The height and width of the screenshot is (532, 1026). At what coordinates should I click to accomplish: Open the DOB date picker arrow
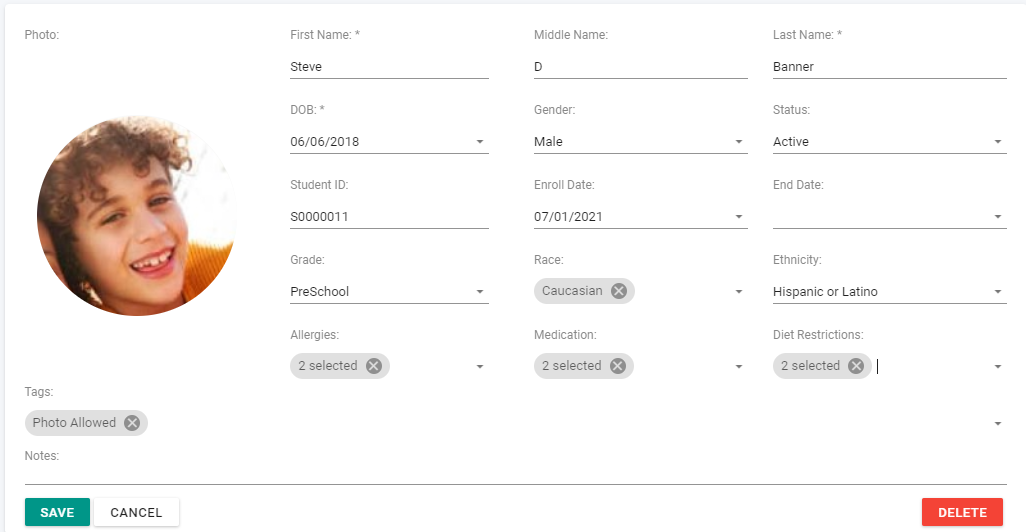(480, 142)
